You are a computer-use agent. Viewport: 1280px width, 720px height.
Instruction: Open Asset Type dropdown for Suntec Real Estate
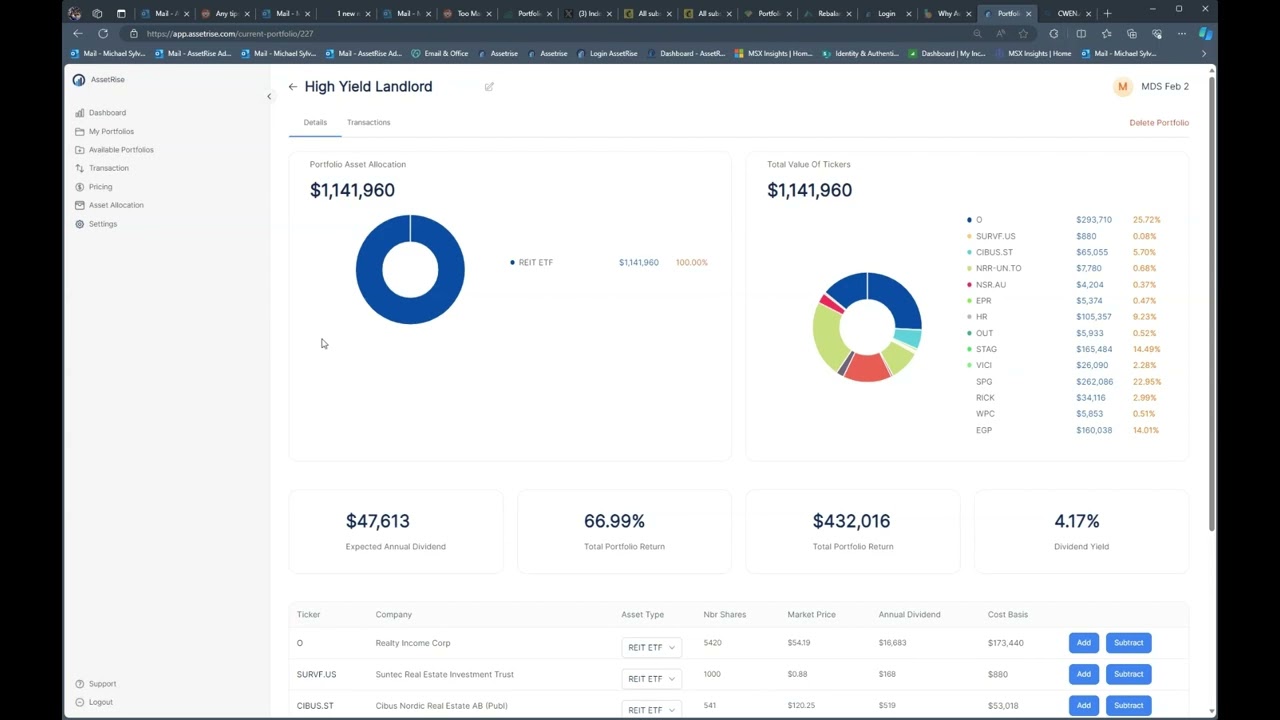[x=651, y=678]
